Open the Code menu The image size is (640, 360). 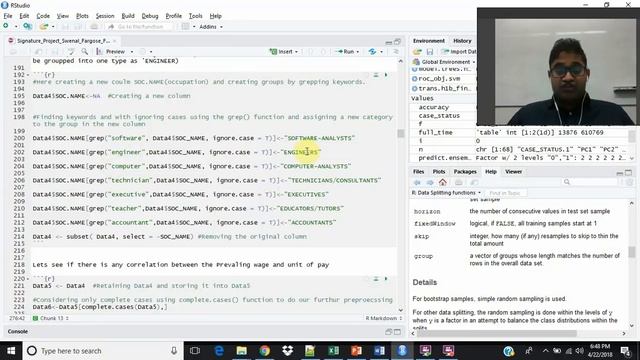[x=43, y=16]
